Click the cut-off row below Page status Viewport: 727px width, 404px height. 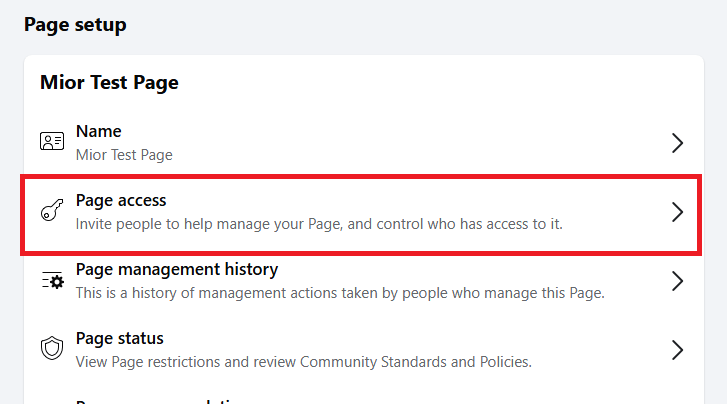160,398
